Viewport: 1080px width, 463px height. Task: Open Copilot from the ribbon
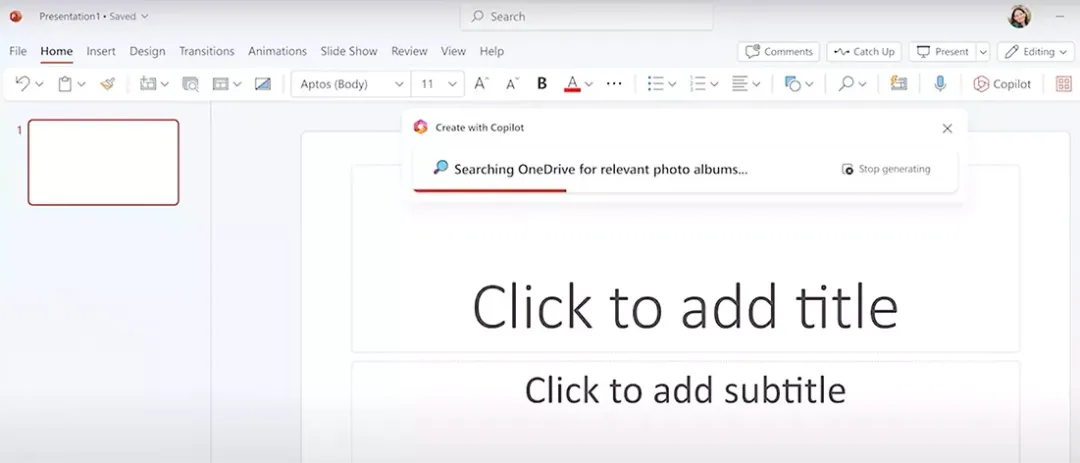[1002, 84]
